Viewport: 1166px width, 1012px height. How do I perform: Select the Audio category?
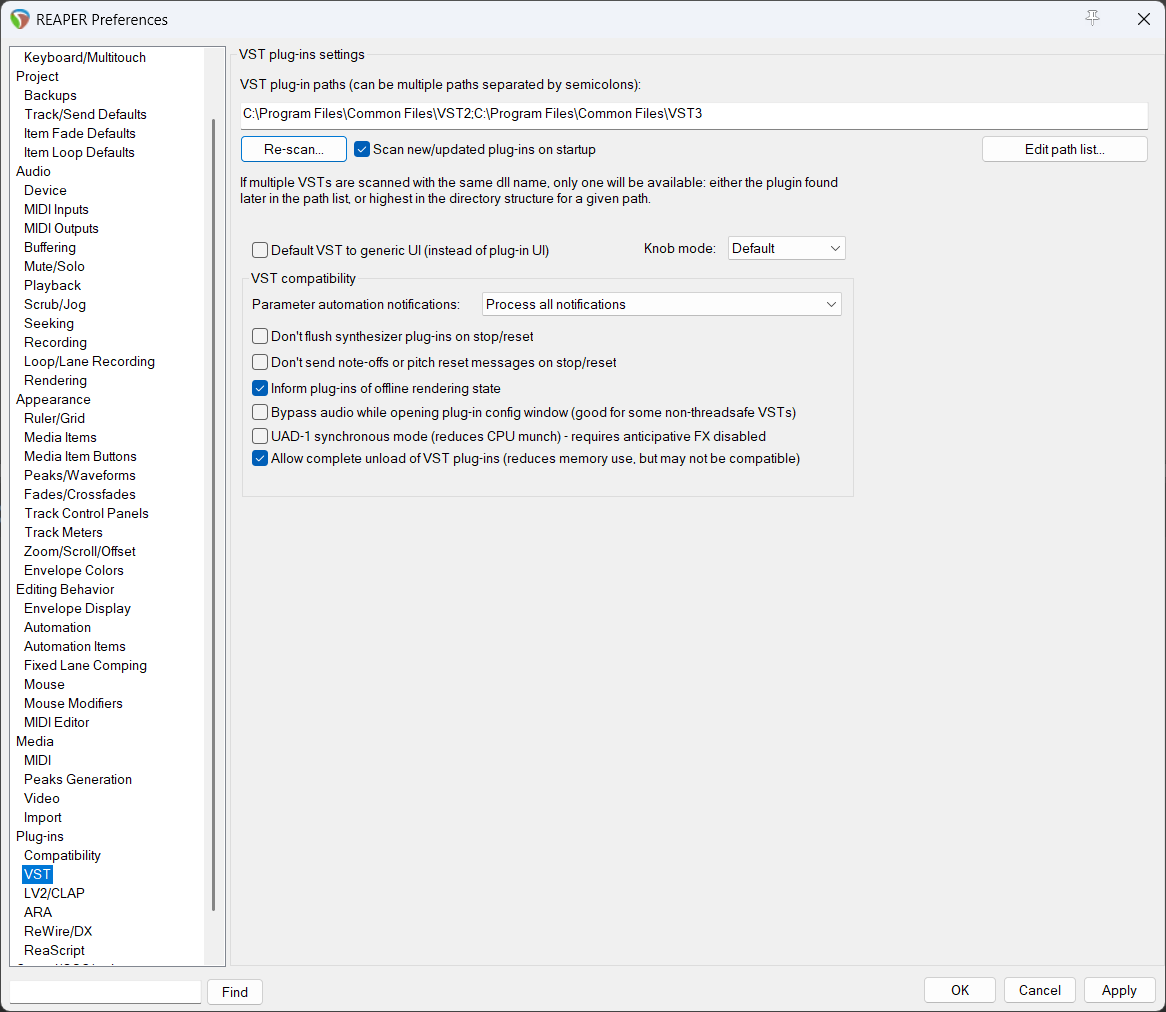[33, 171]
